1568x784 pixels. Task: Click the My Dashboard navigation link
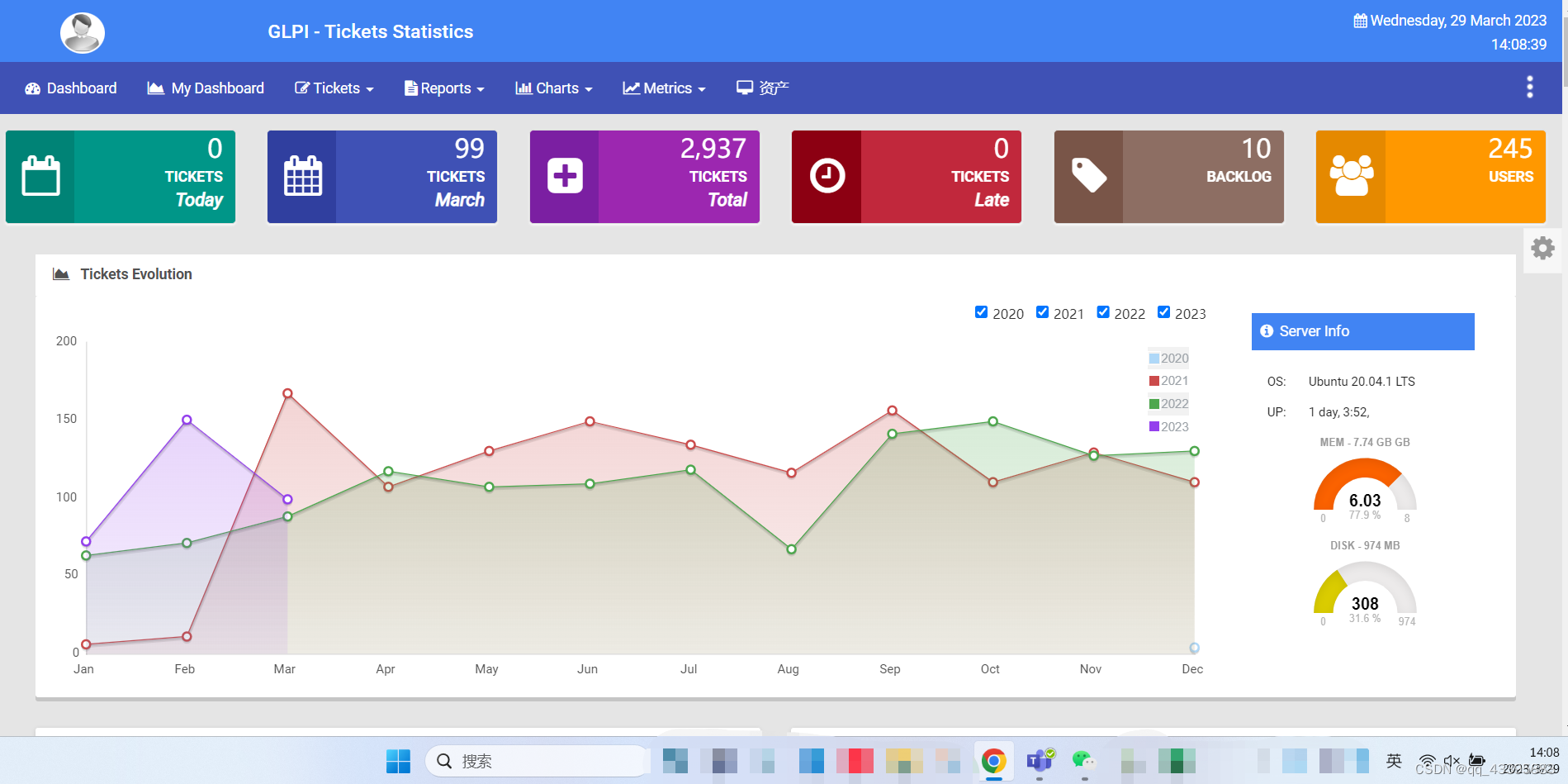click(x=205, y=88)
